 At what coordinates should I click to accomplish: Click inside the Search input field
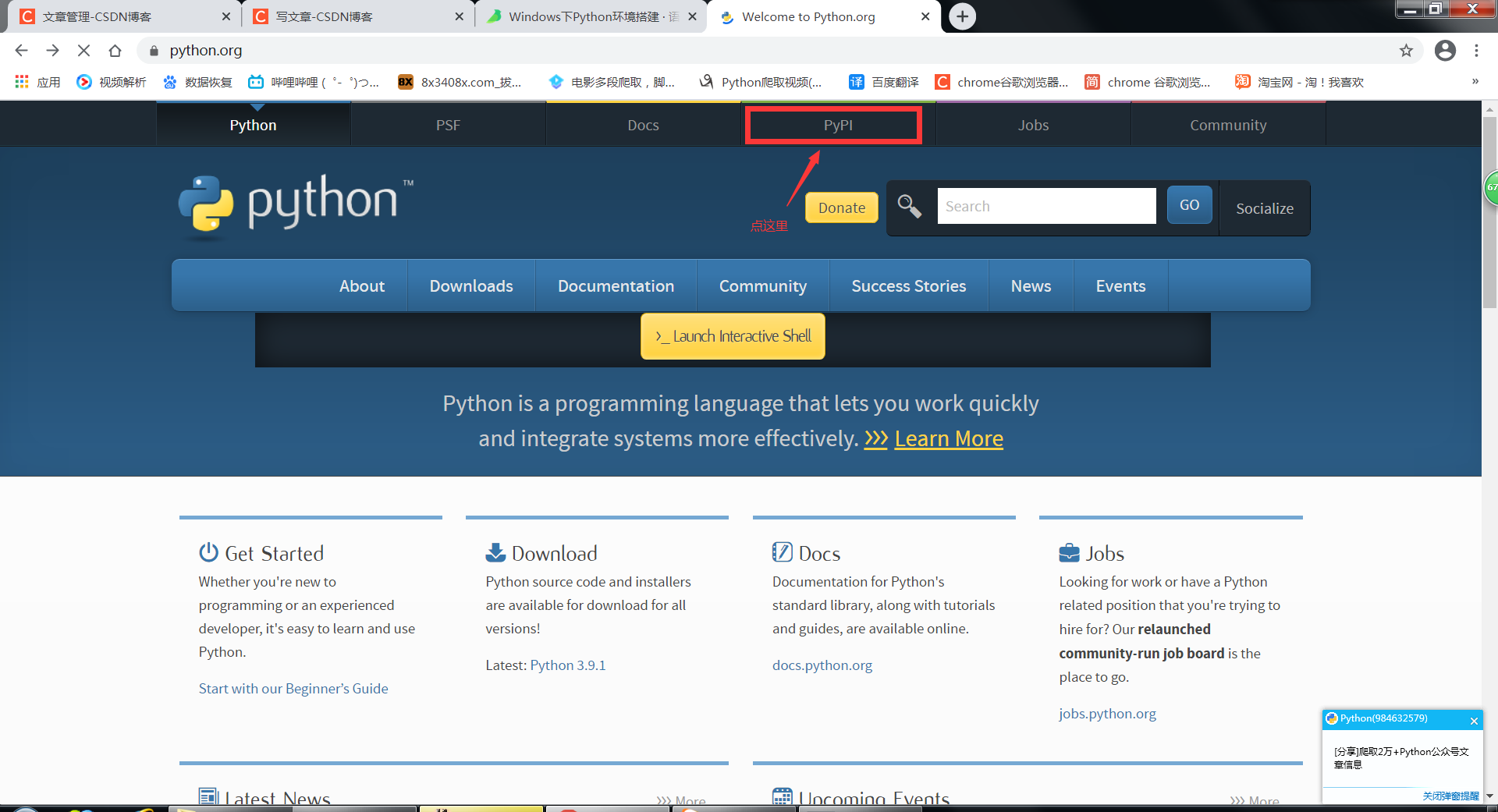point(1045,206)
